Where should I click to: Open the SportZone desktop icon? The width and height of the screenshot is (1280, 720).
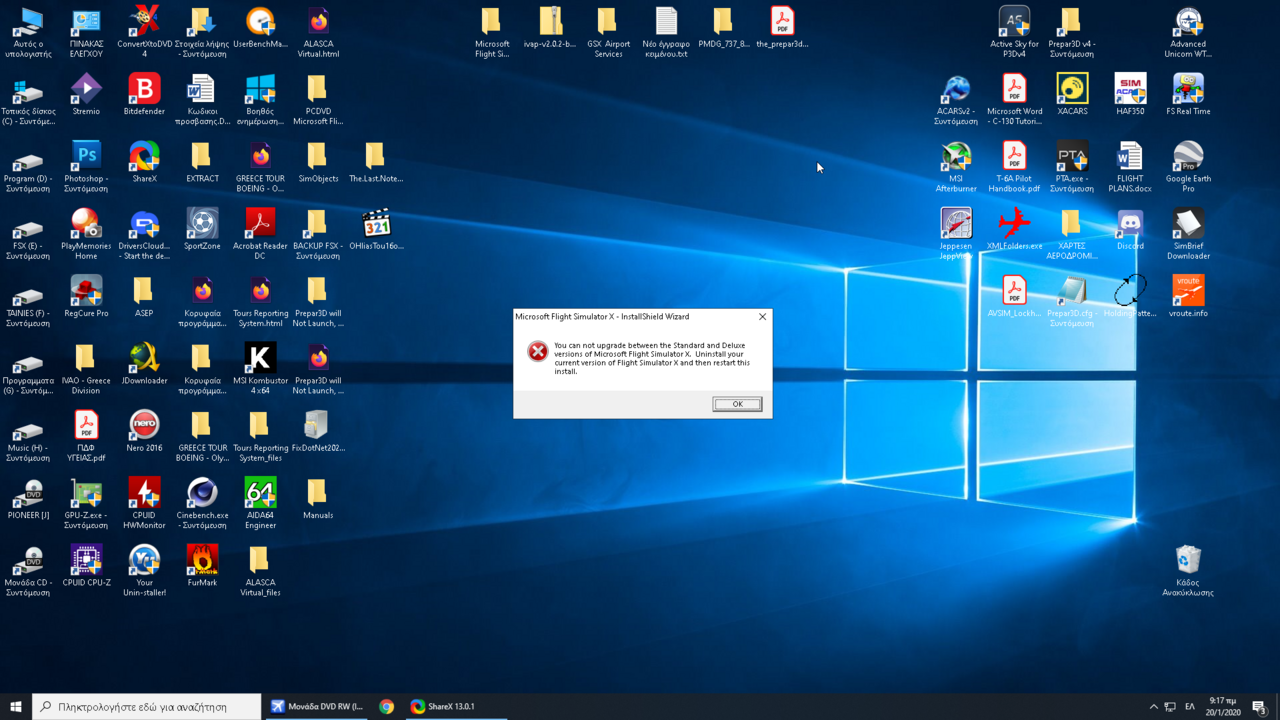pos(202,228)
